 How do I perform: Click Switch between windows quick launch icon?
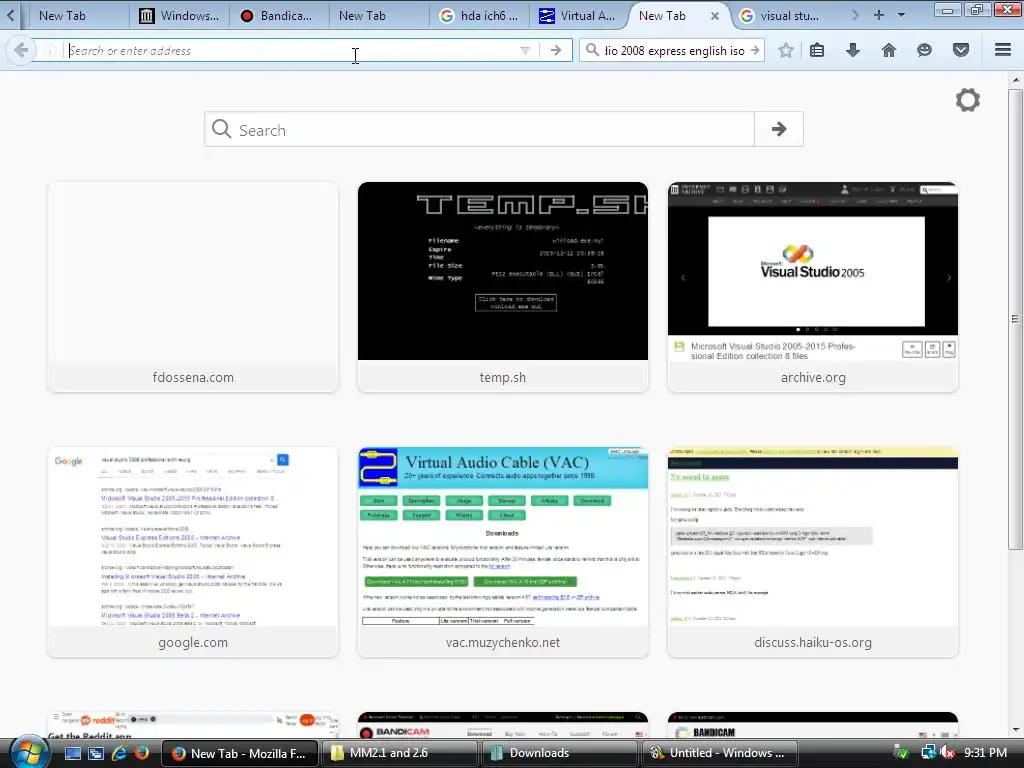coord(96,753)
